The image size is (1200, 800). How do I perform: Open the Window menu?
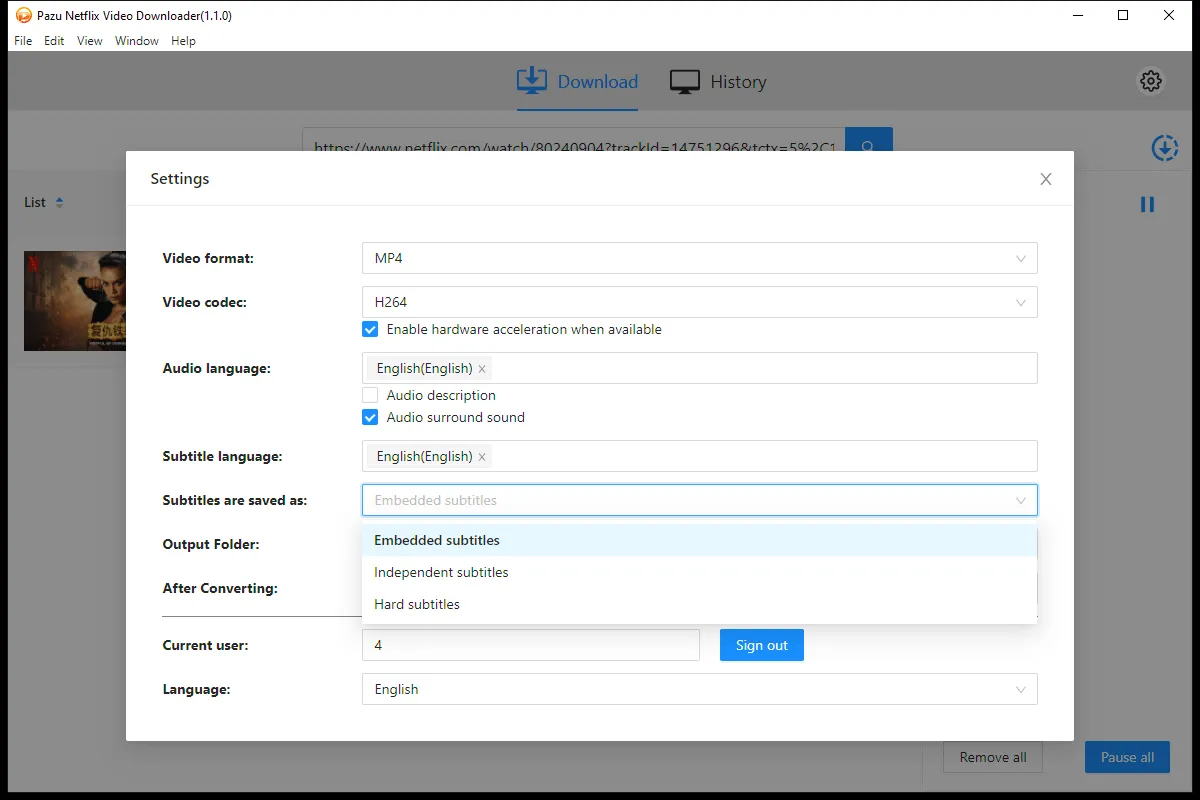coord(137,41)
